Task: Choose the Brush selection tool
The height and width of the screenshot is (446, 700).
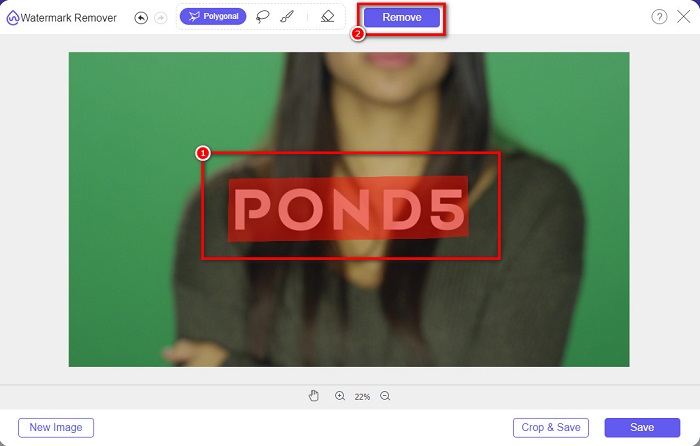Action: click(289, 17)
